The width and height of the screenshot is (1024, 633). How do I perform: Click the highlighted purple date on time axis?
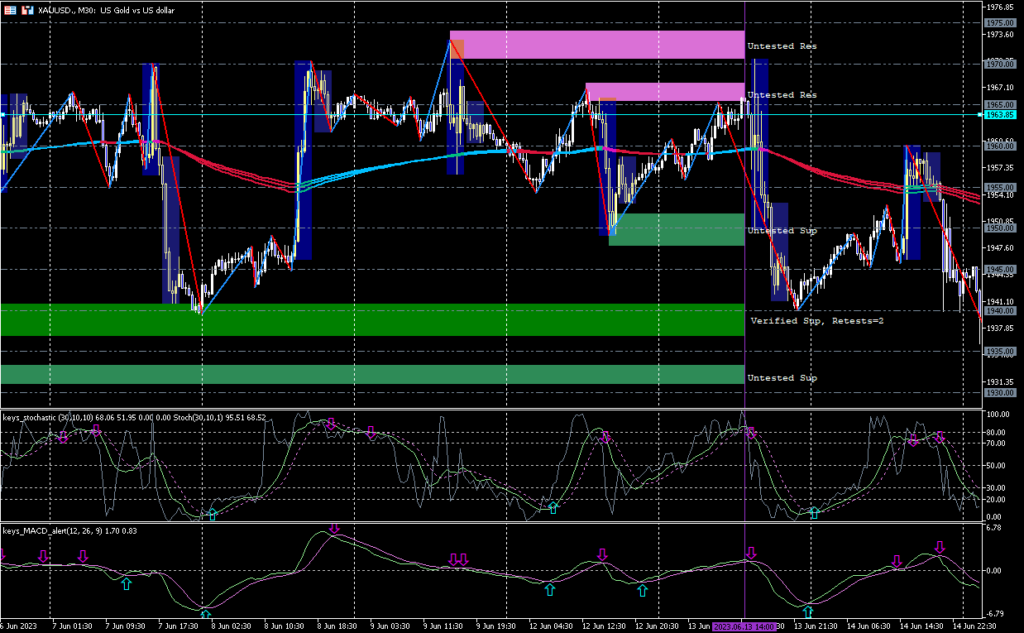(744, 626)
